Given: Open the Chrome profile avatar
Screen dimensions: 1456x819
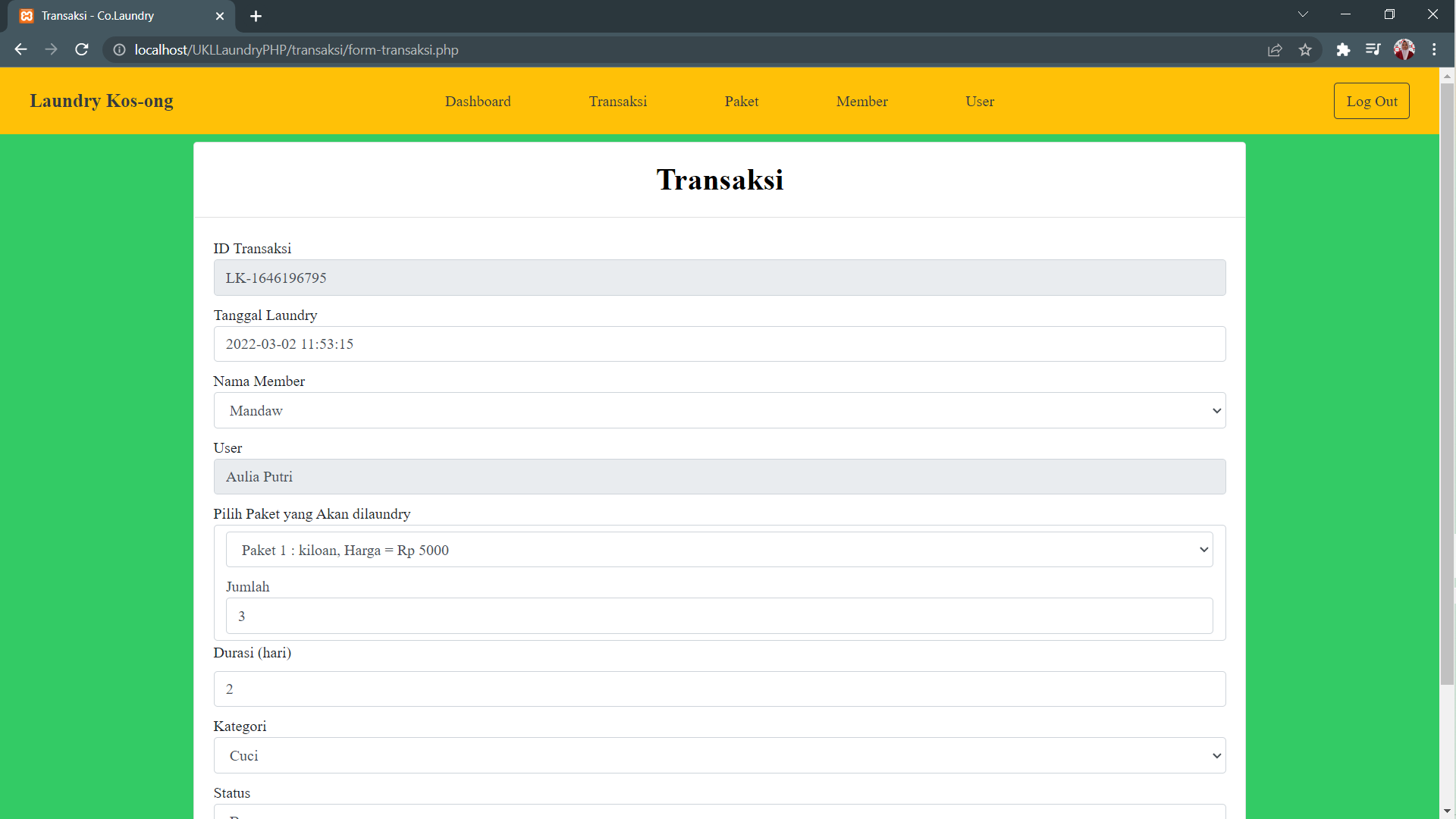Looking at the screenshot, I should pos(1404,50).
